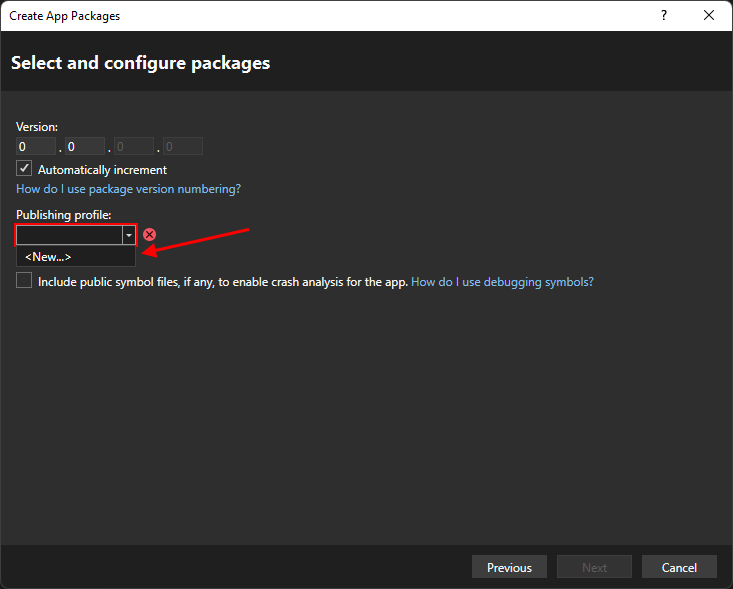Select <New...> from the publishing profile list
The width and height of the screenshot is (733, 589).
[48, 257]
